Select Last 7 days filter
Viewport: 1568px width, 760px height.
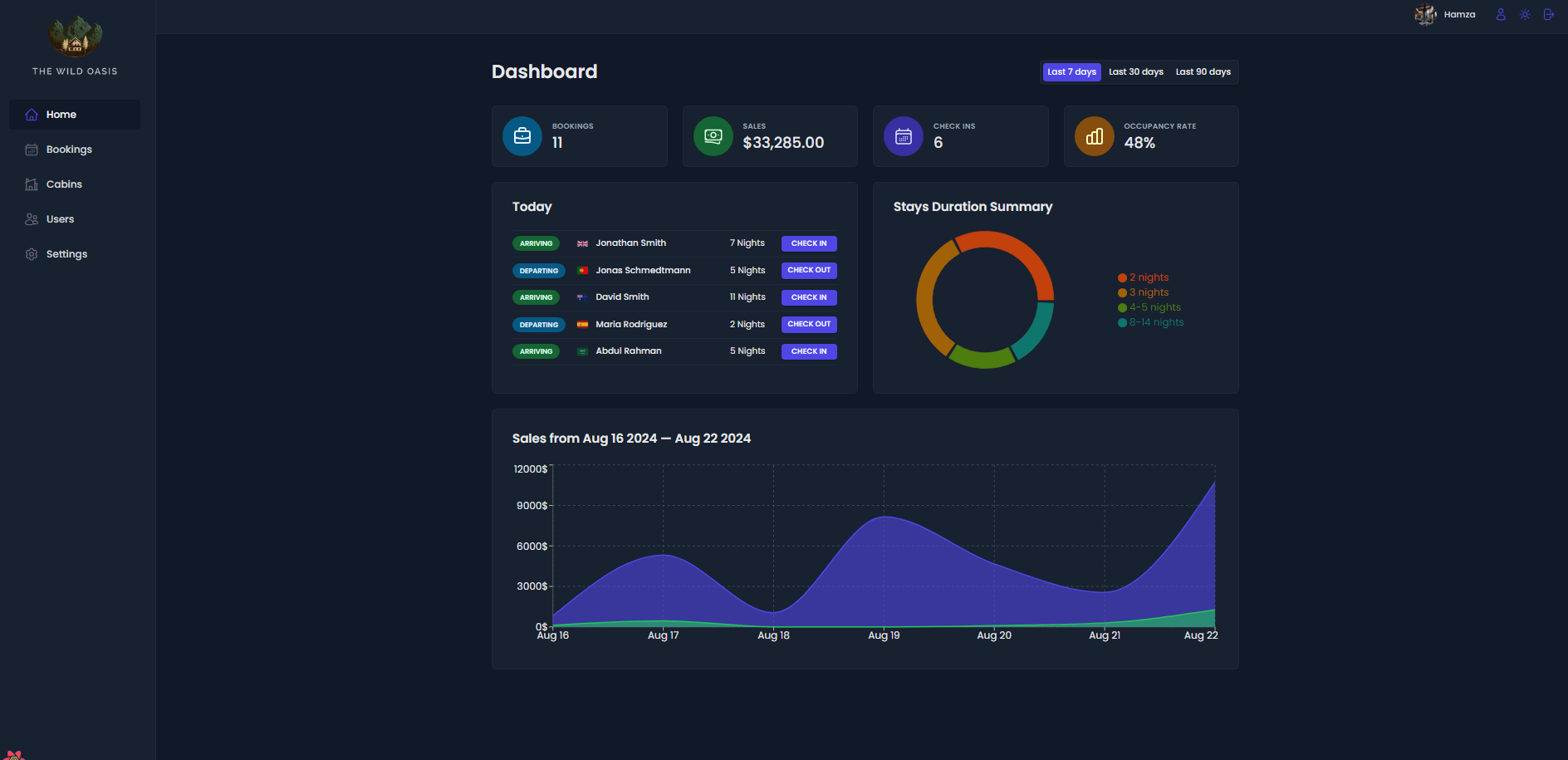click(1071, 72)
